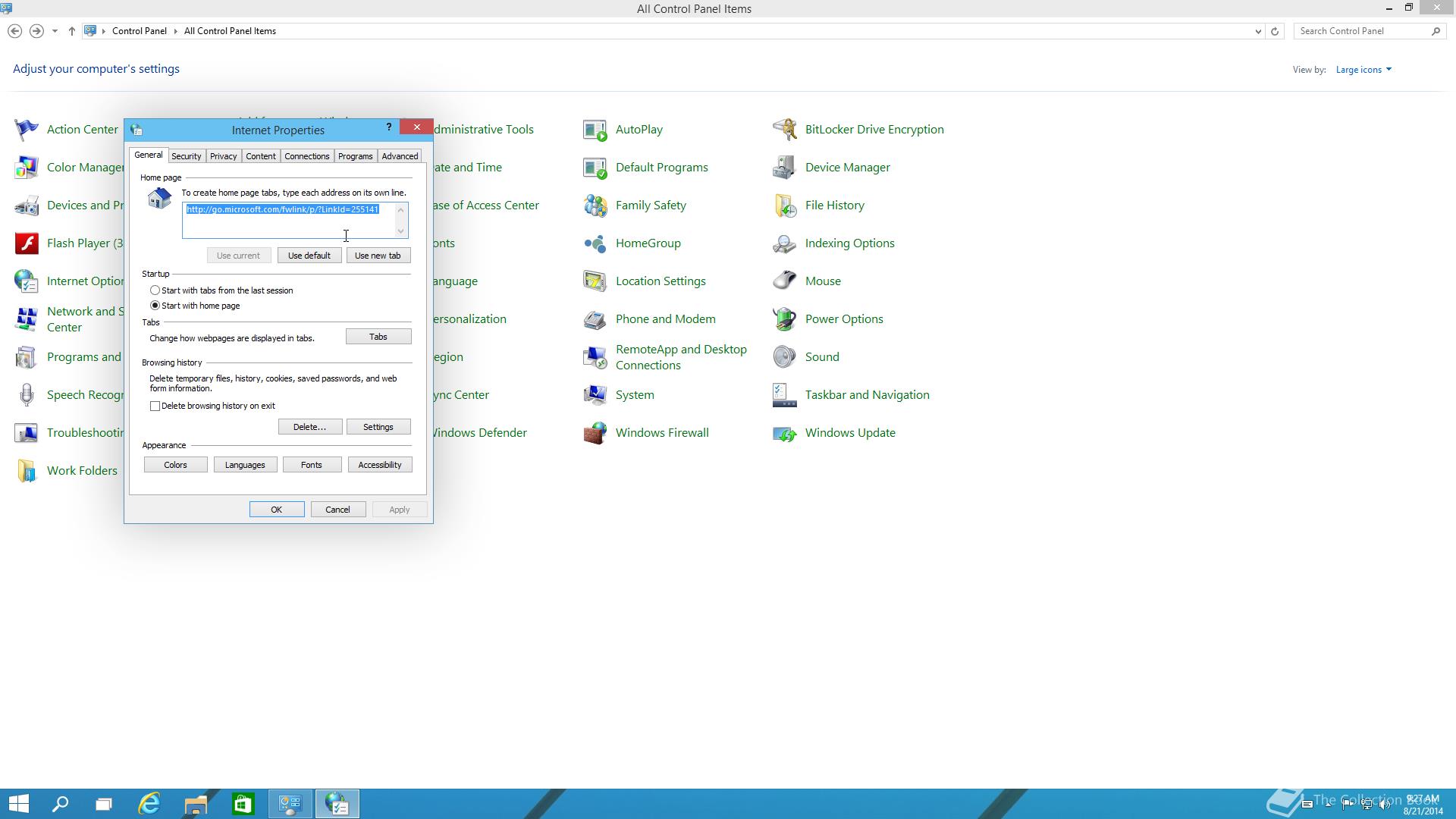Open the Windows Update icon
Screen dimensions: 1456x819
coord(785,433)
